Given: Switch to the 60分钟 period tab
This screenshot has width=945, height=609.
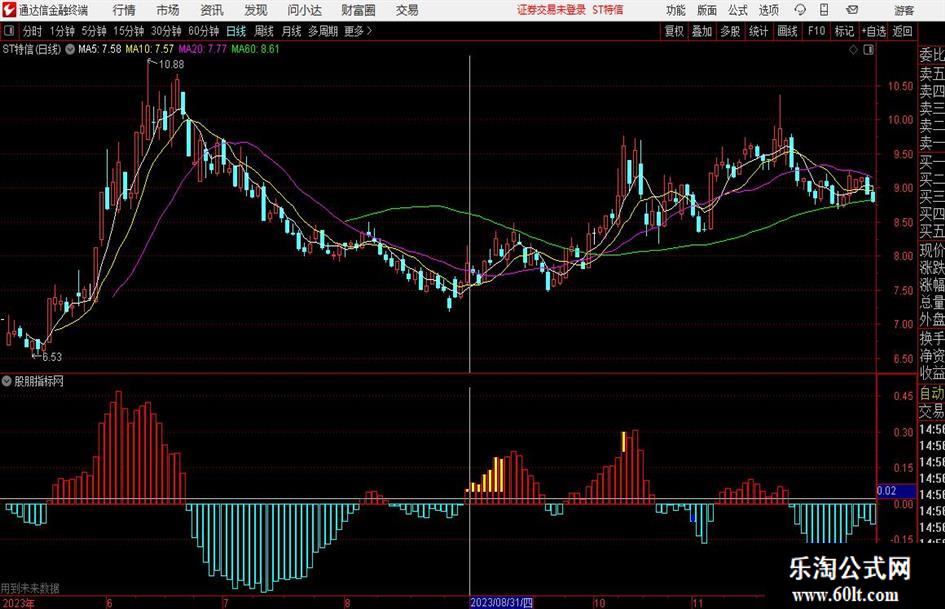Looking at the screenshot, I should point(203,31).
